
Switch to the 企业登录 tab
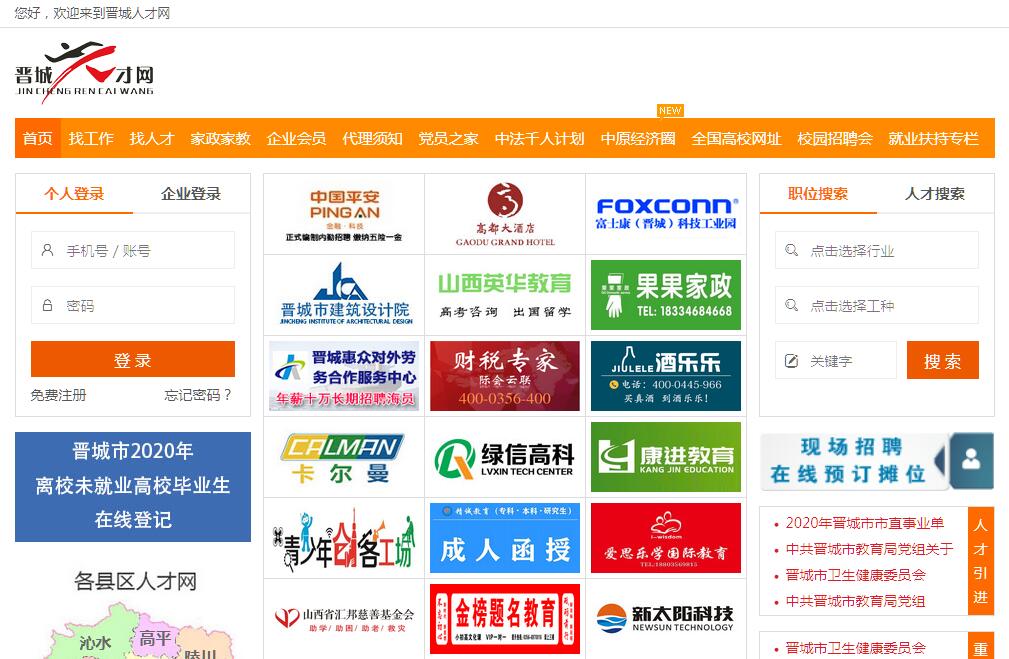pos(191,194)
